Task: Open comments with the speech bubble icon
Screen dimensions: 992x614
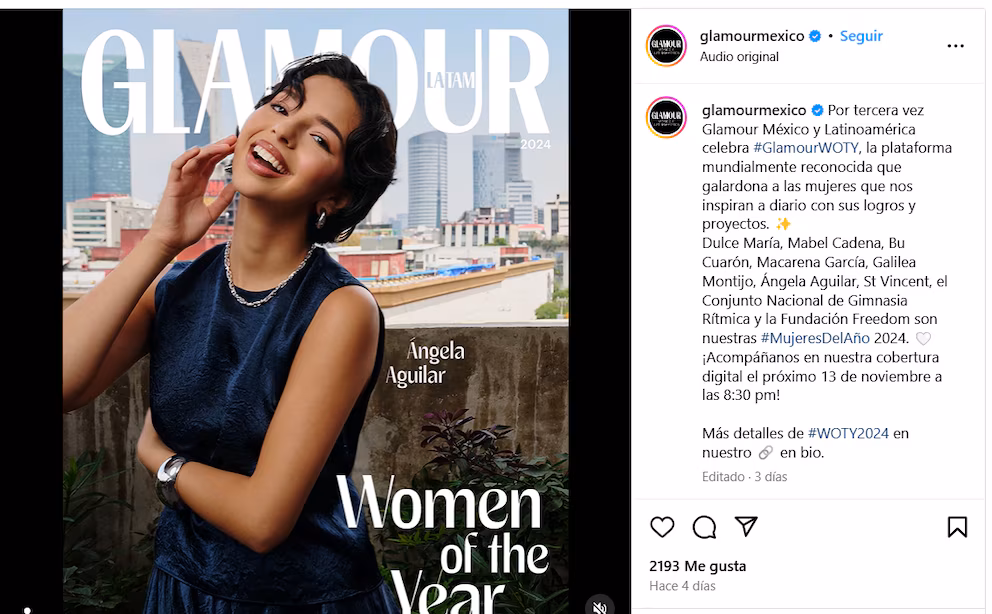Action: coord(704,527)
